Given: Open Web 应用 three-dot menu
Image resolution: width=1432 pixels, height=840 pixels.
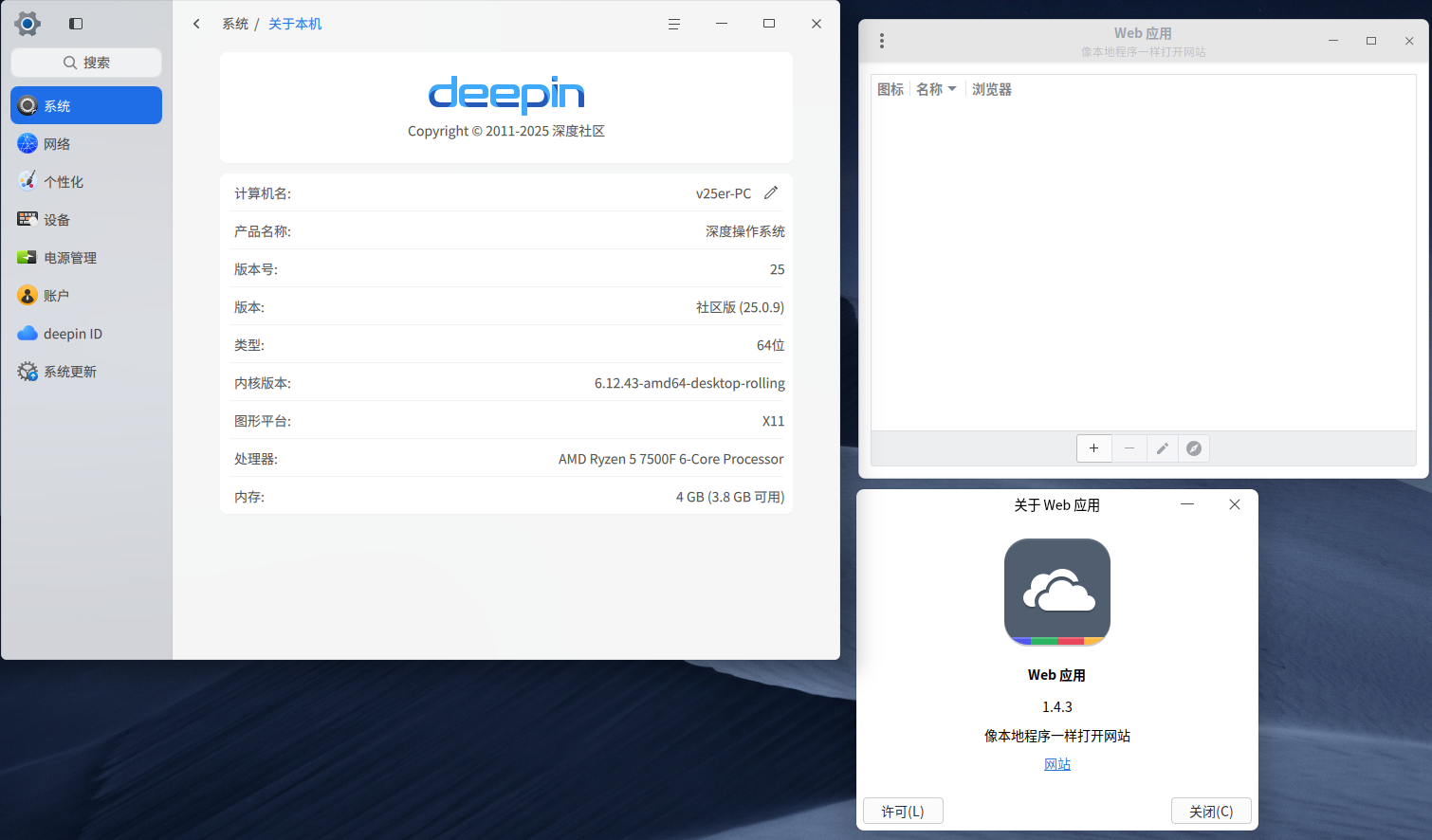Looking at the screenshot, I should tap(882, 41).
